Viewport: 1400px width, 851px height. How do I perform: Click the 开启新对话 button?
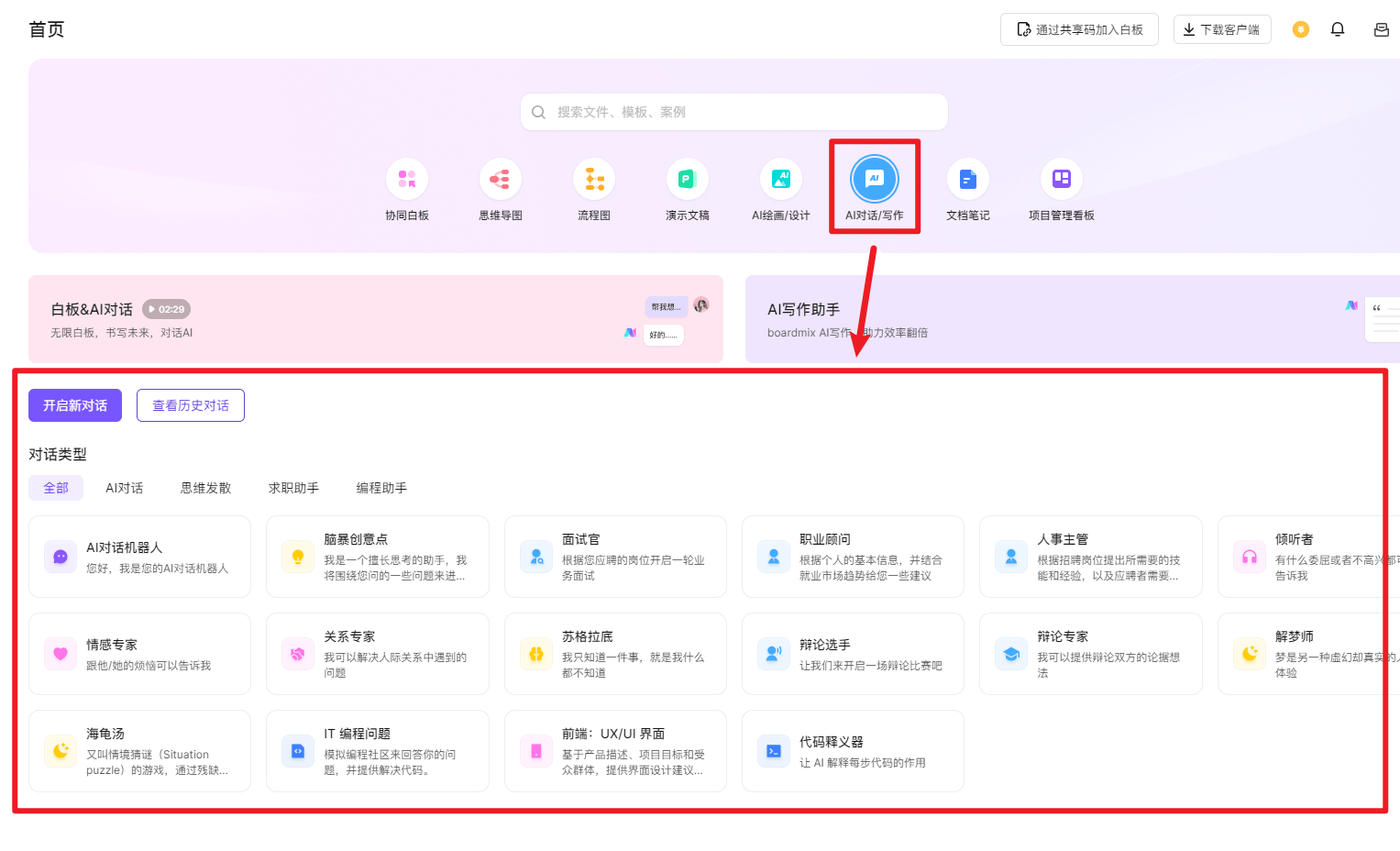click(x=75, y=405)
